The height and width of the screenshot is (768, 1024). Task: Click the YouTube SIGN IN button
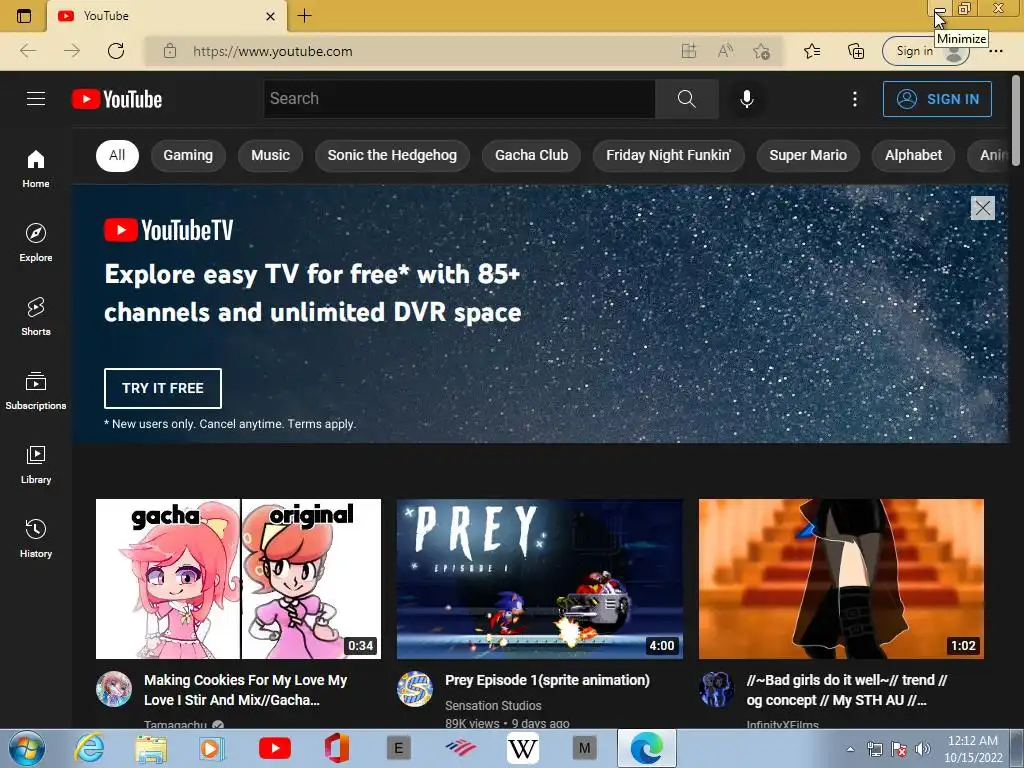click(937, 99)
